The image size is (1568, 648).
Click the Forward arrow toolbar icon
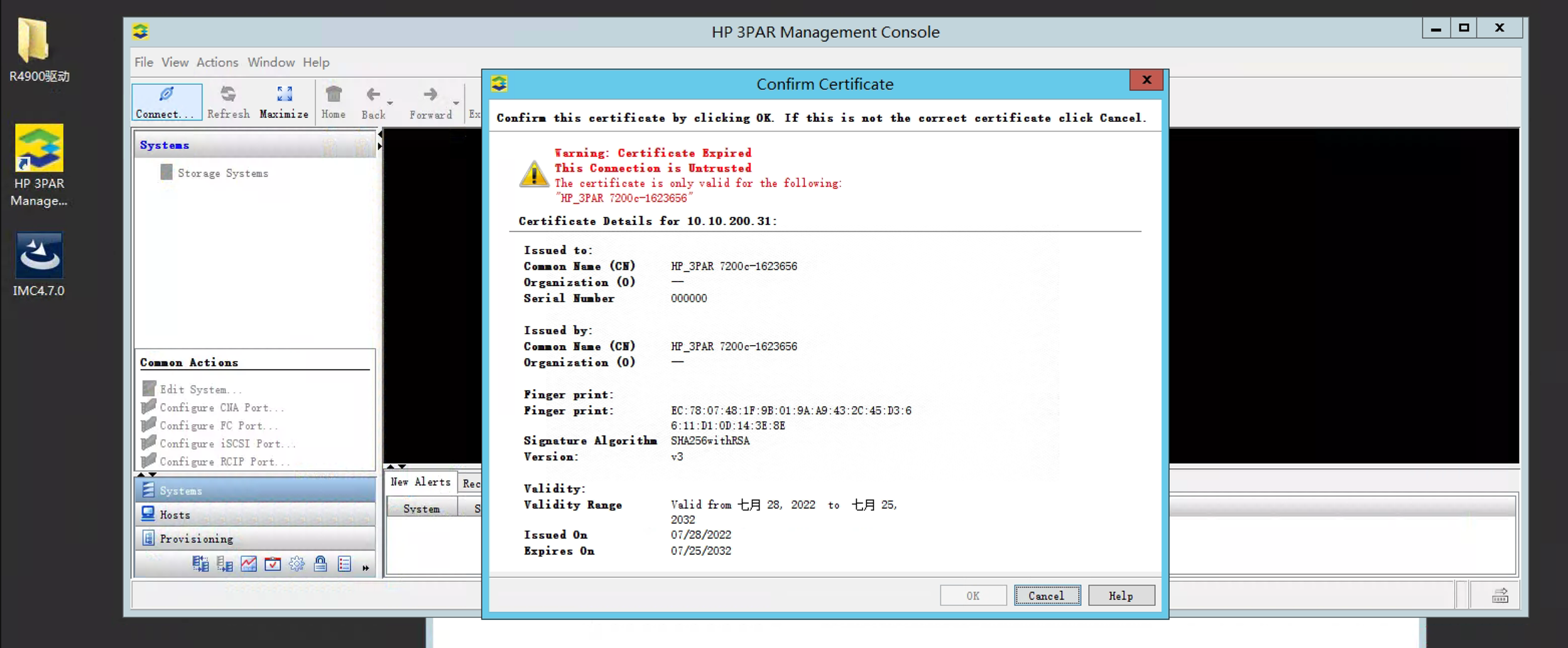(430, 94)
